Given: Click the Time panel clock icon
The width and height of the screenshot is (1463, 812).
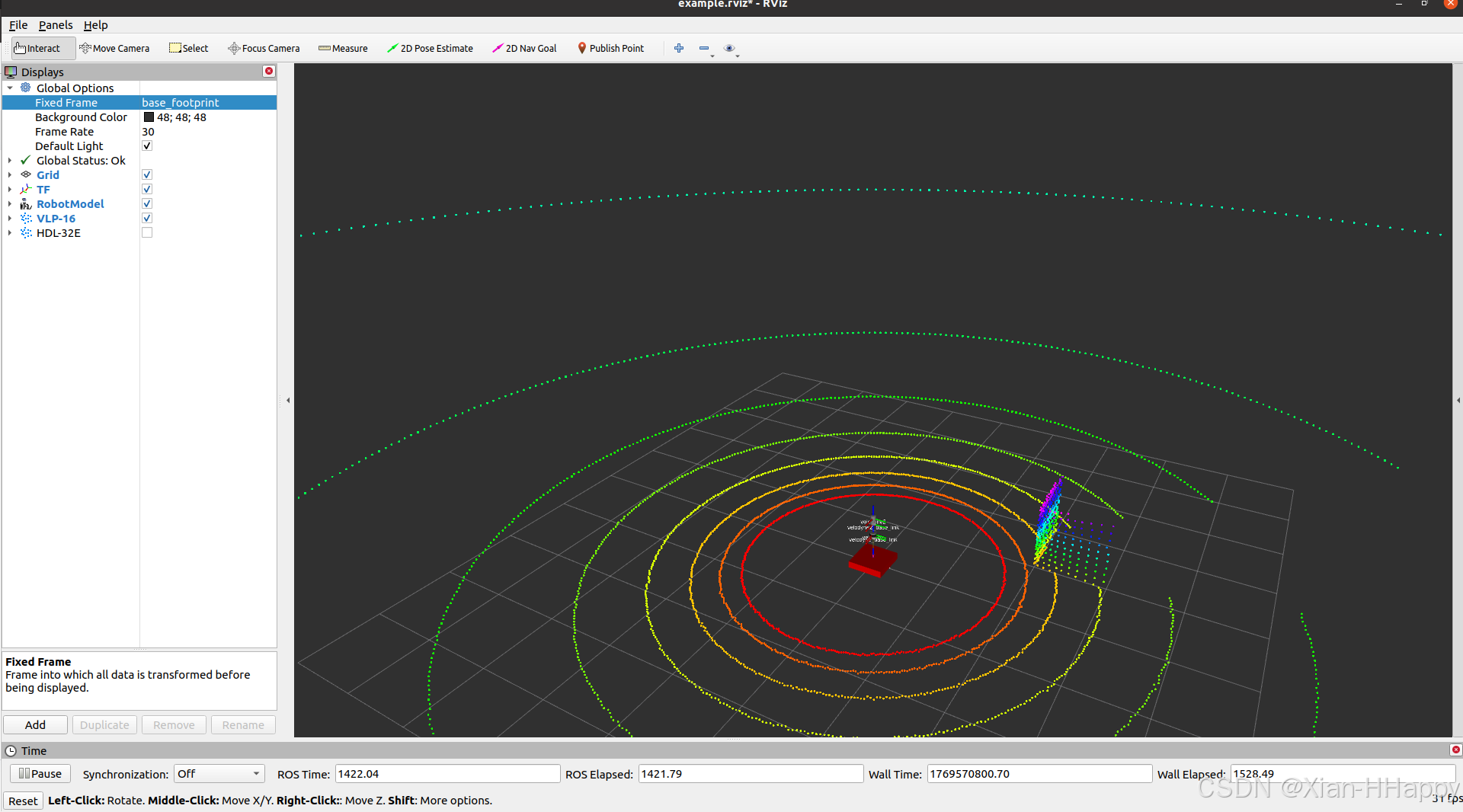Looking at the screenshot, I should (11, 750).
